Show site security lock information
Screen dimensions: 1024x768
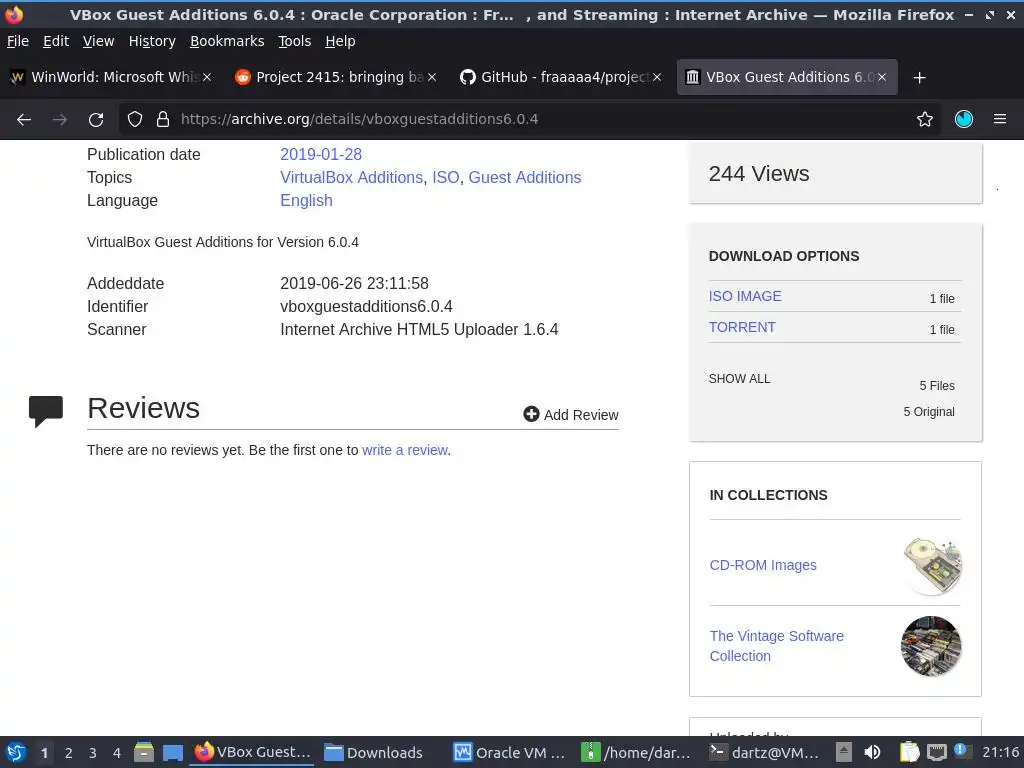(x=163, y=120)
